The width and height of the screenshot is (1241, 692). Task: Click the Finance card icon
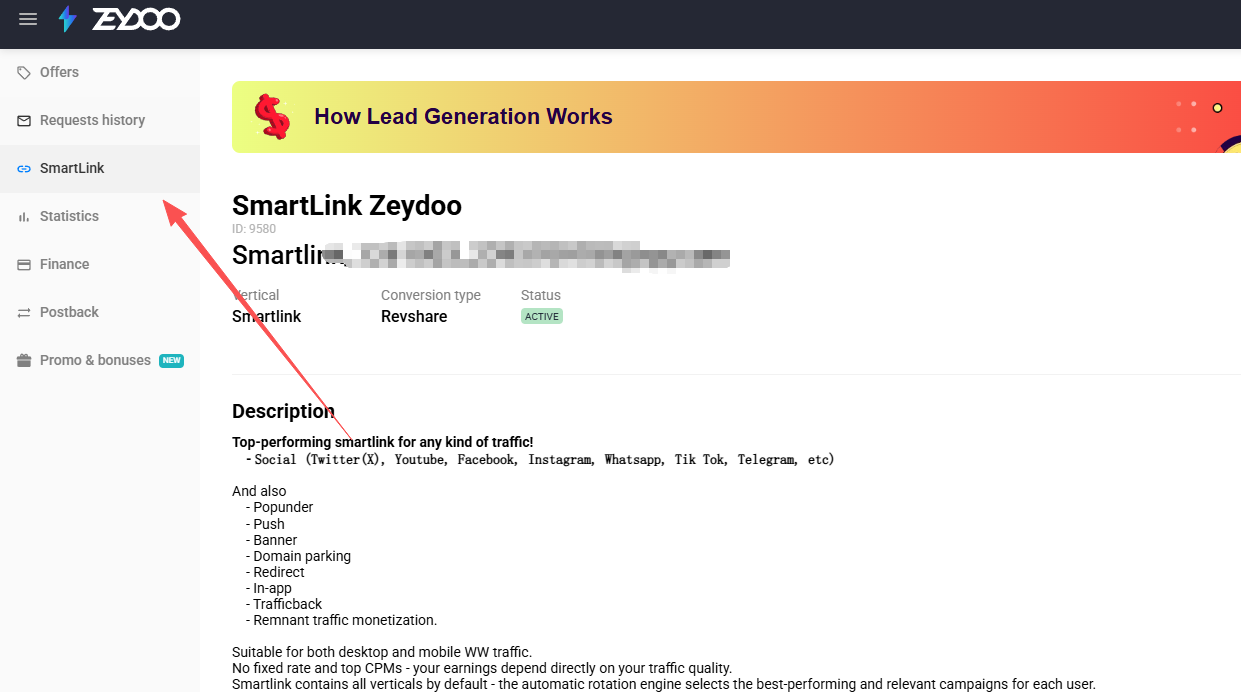point(24,264)
